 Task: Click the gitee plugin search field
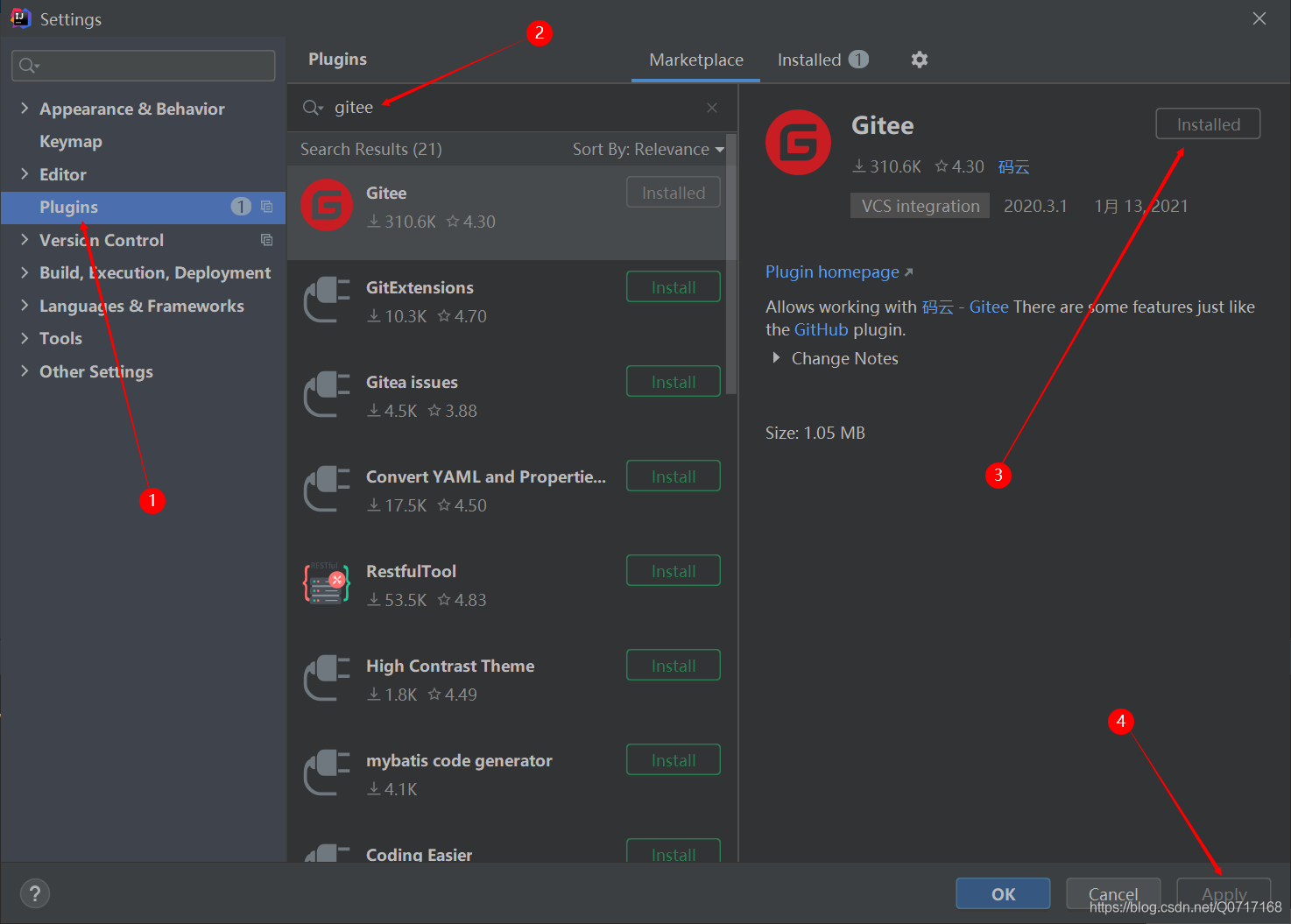click(512, 108)
